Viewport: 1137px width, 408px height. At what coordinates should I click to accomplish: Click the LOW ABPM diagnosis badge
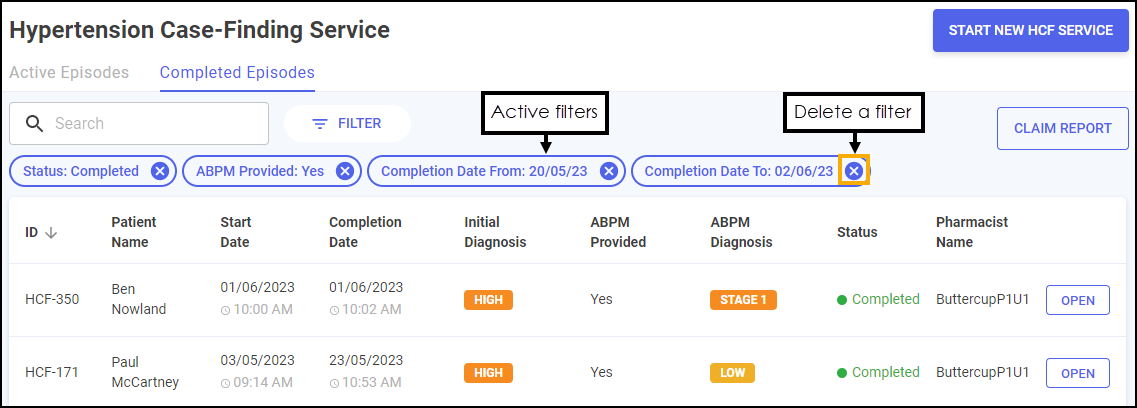[x=732, y=372]
